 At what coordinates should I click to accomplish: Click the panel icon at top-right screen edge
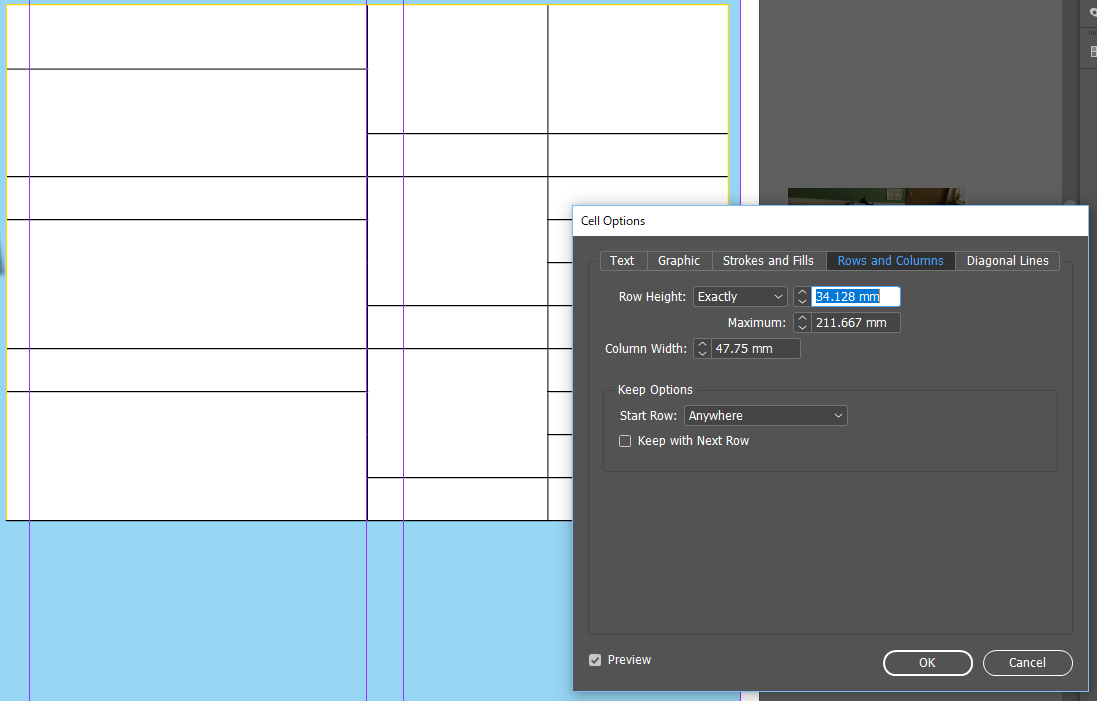coord(1094,12)
